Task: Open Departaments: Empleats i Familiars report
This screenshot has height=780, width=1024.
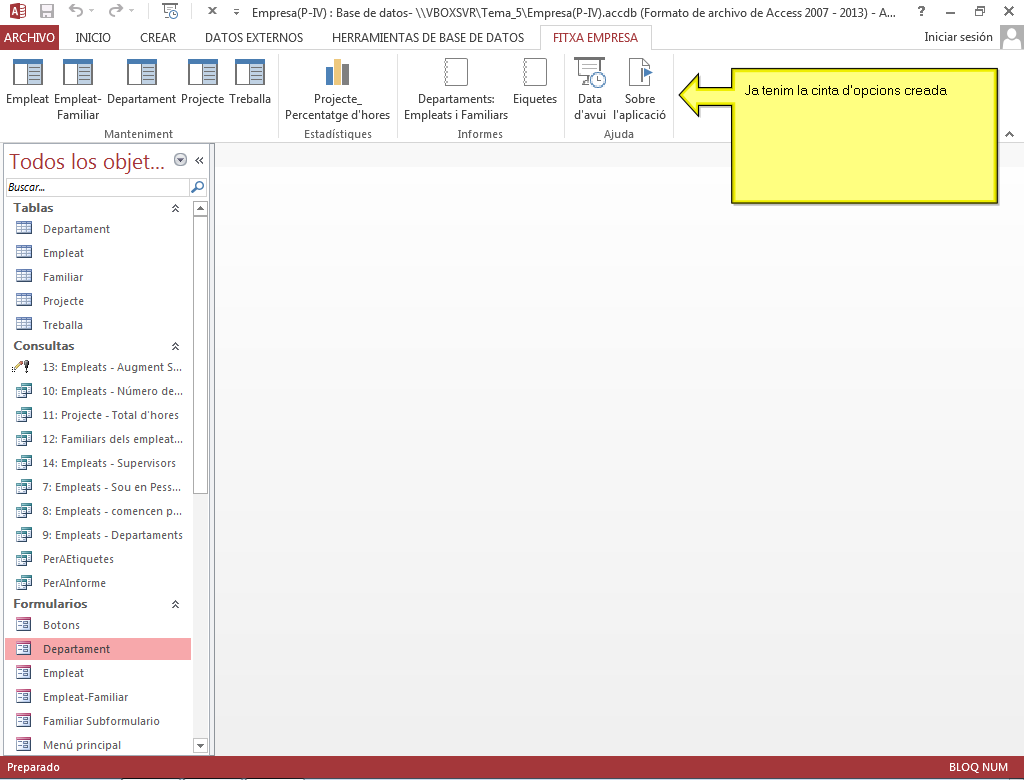Action: (x=456, y=89)
